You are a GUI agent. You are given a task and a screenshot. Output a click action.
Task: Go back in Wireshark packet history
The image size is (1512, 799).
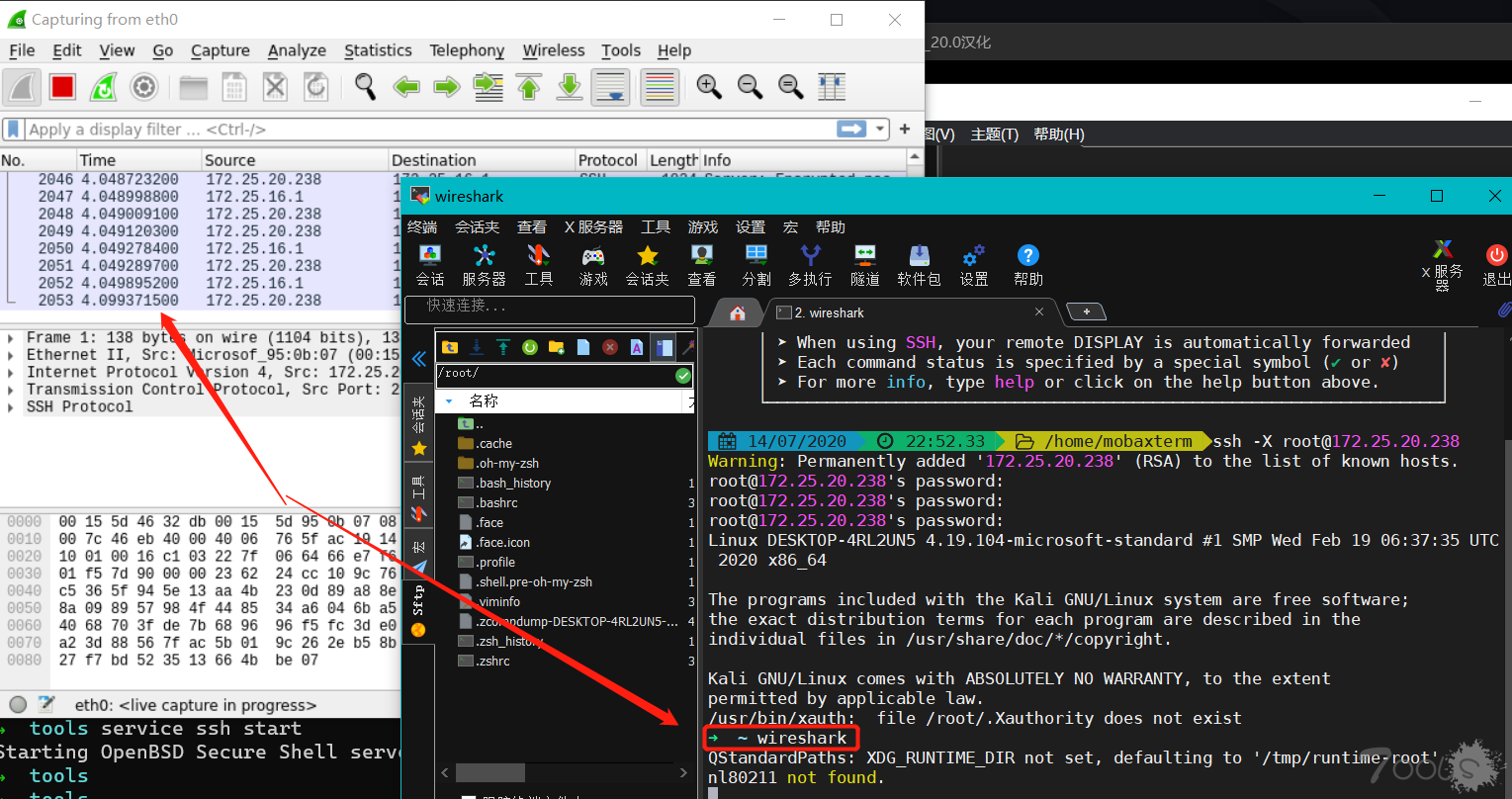coord(406,87)
